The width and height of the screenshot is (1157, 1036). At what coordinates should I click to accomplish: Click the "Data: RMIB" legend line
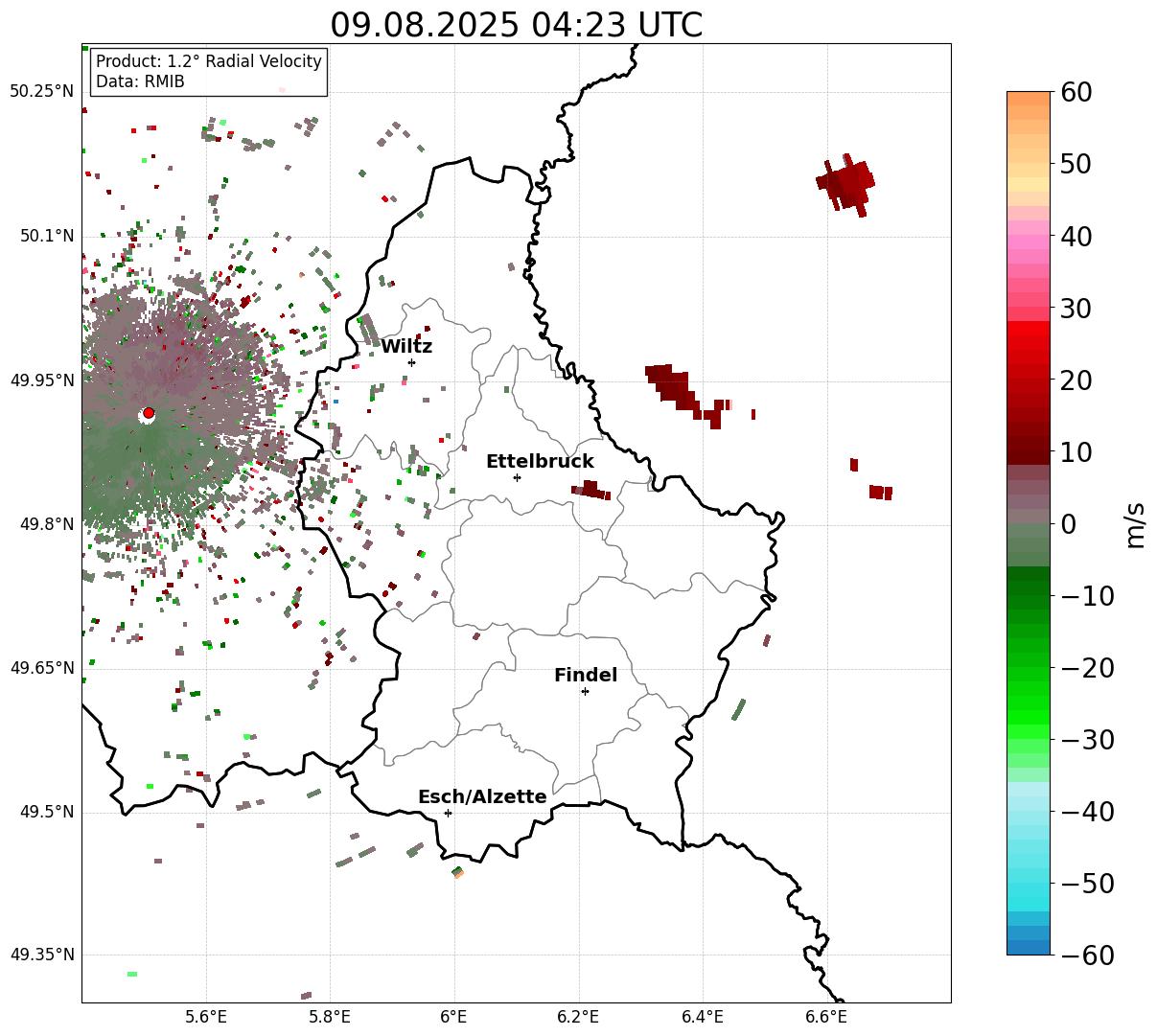tap(140, 81)
